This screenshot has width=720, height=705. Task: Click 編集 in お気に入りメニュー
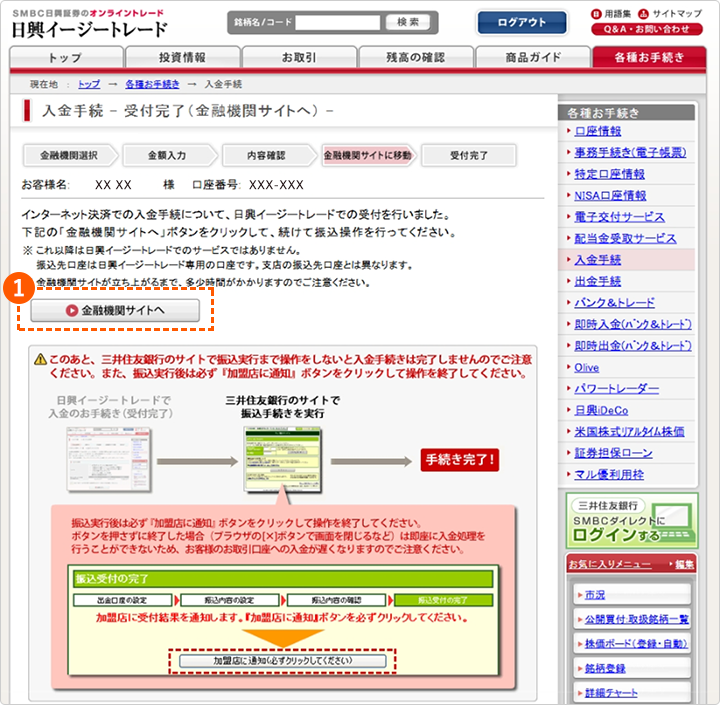pos(684,564)
